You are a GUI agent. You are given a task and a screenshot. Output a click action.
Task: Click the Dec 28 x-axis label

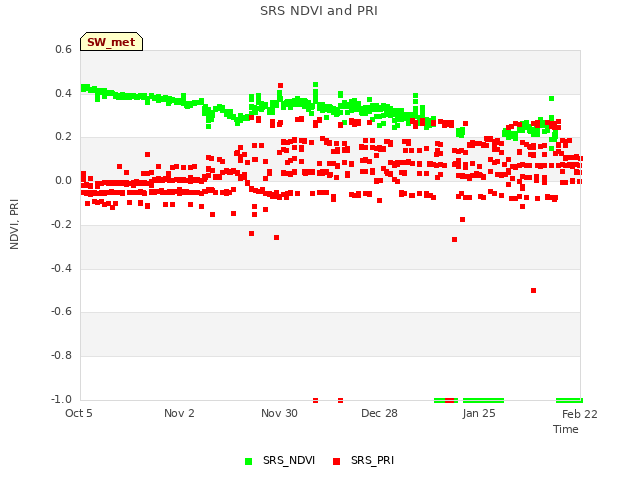[379, 413]
